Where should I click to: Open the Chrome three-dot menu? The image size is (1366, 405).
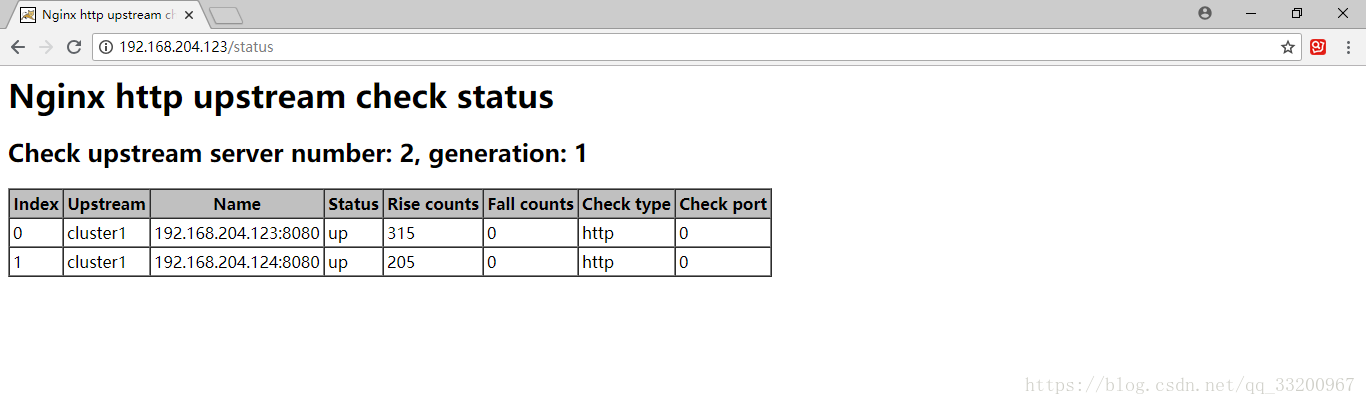point(1348,47)
